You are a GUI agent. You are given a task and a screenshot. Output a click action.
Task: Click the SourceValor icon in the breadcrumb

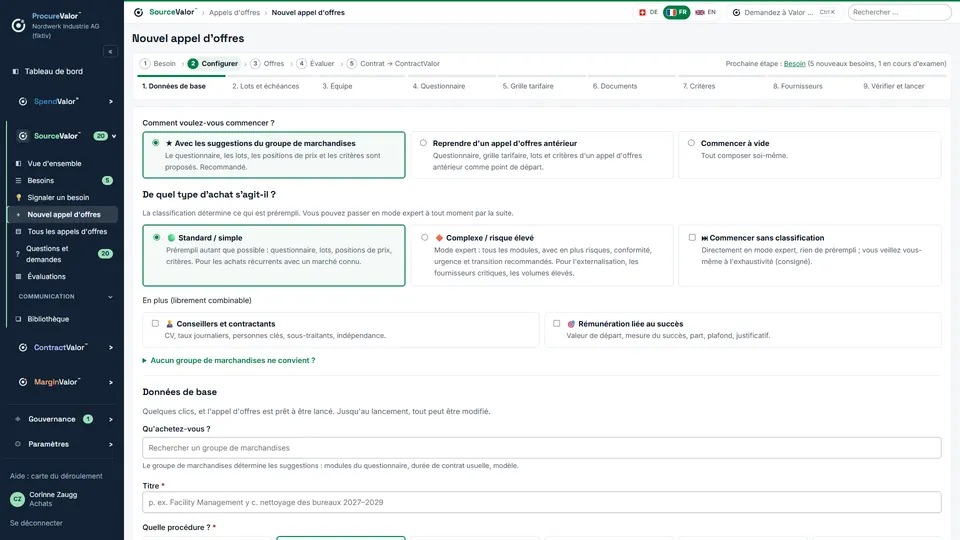[138, 12]
